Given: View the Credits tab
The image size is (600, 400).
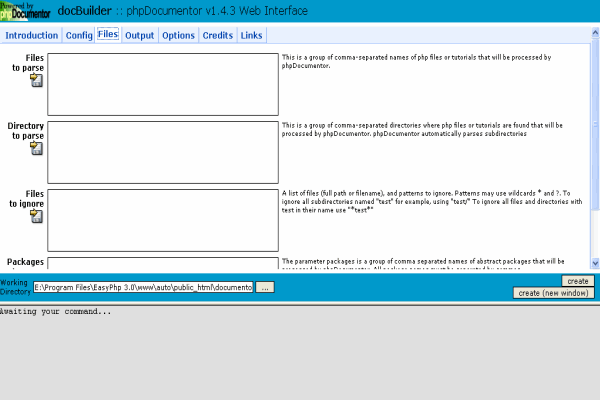Looking at the screenshot, I should pyautogui.click(x=218, y=35).
